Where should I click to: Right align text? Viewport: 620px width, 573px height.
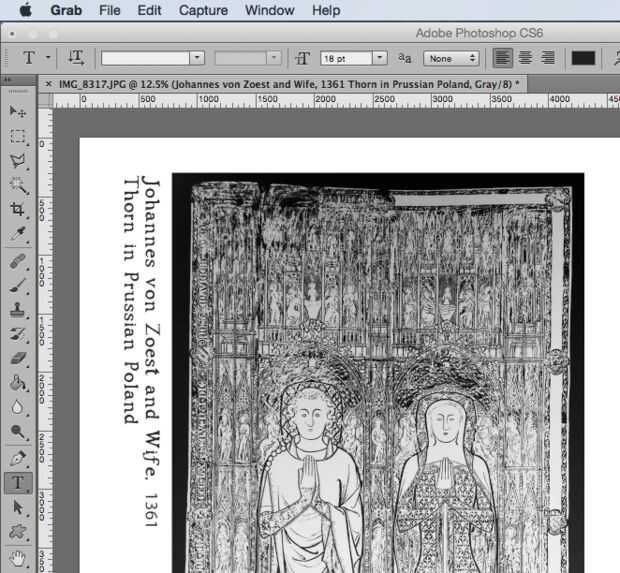tap(548, 58)
